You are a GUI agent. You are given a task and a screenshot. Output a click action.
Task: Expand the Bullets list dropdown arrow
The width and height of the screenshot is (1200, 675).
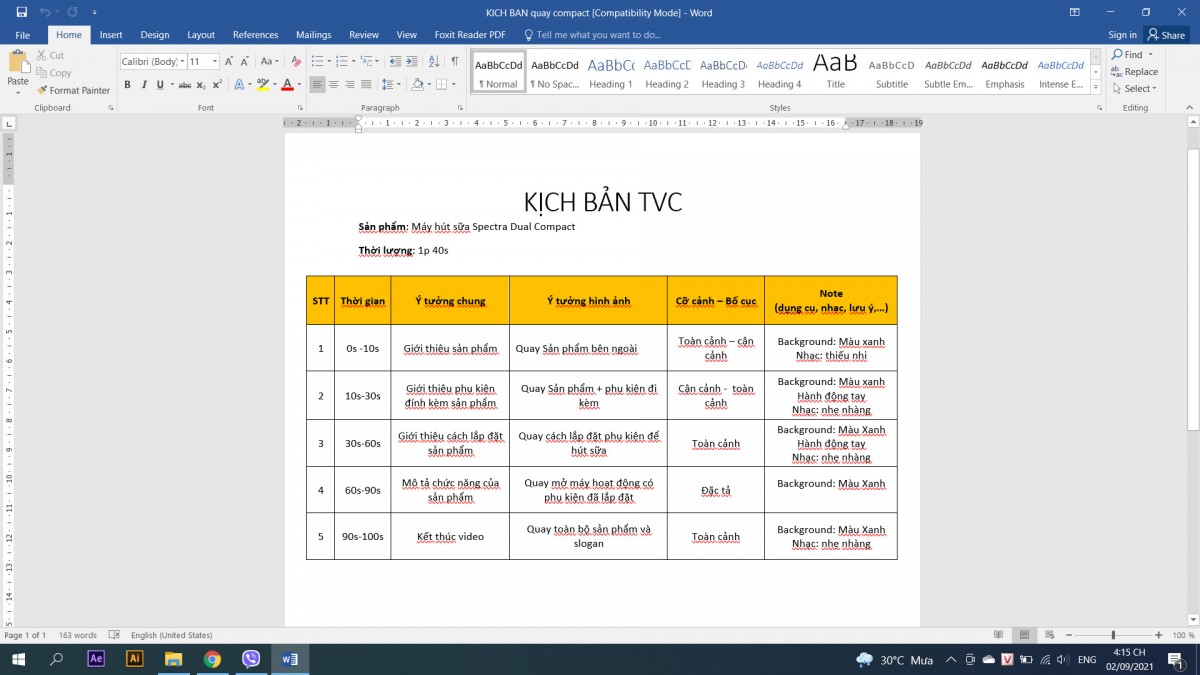(x=327, y=62)
